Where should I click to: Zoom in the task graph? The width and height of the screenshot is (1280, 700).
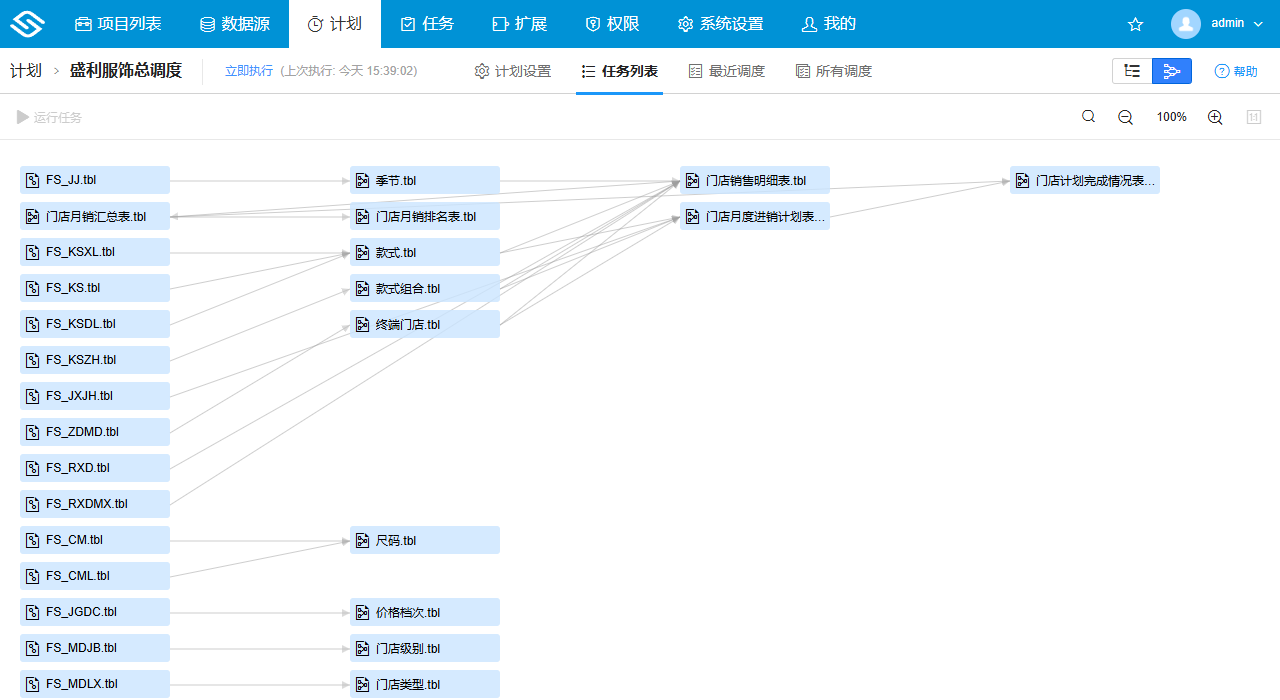click(x=1215, y=117)
